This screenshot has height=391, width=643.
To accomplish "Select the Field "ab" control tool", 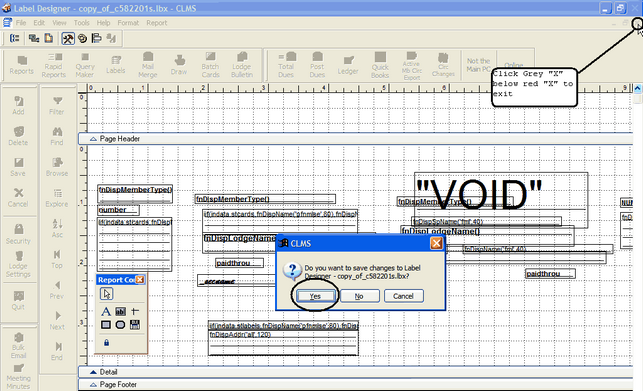I will 120,311.
